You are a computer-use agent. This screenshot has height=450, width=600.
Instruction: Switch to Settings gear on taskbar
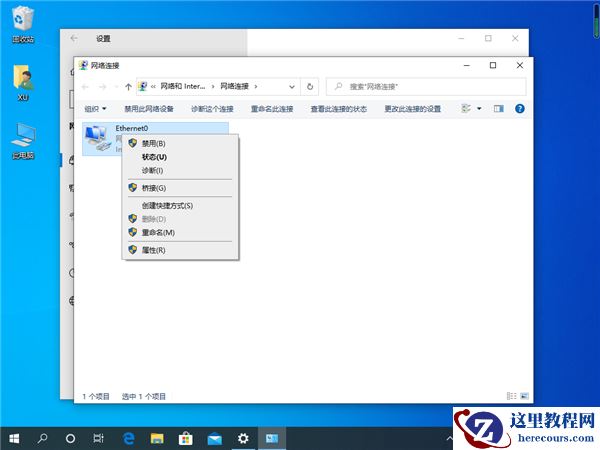point(243,438)
